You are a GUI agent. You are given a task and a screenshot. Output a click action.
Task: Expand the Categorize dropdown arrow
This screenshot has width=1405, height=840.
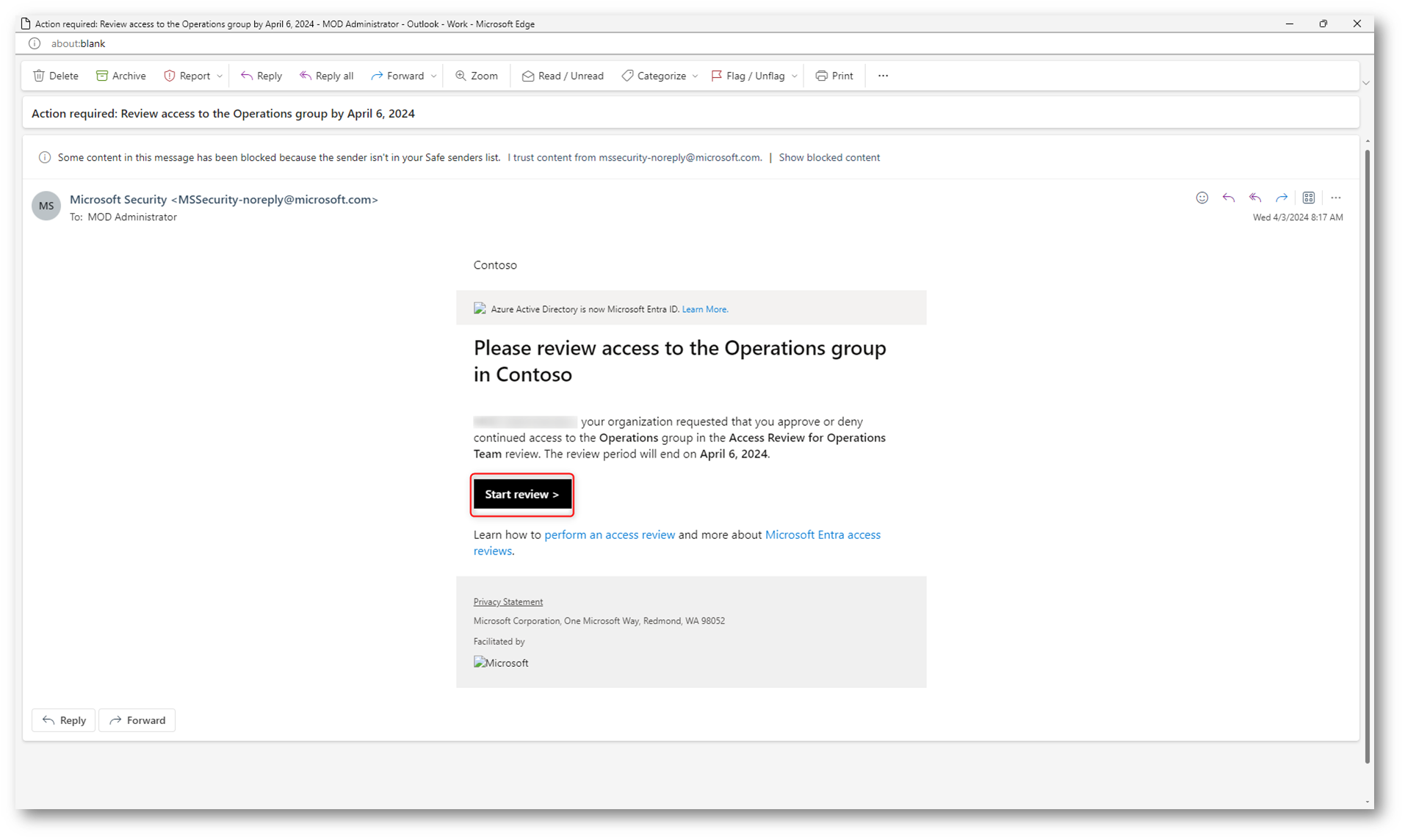695,76
